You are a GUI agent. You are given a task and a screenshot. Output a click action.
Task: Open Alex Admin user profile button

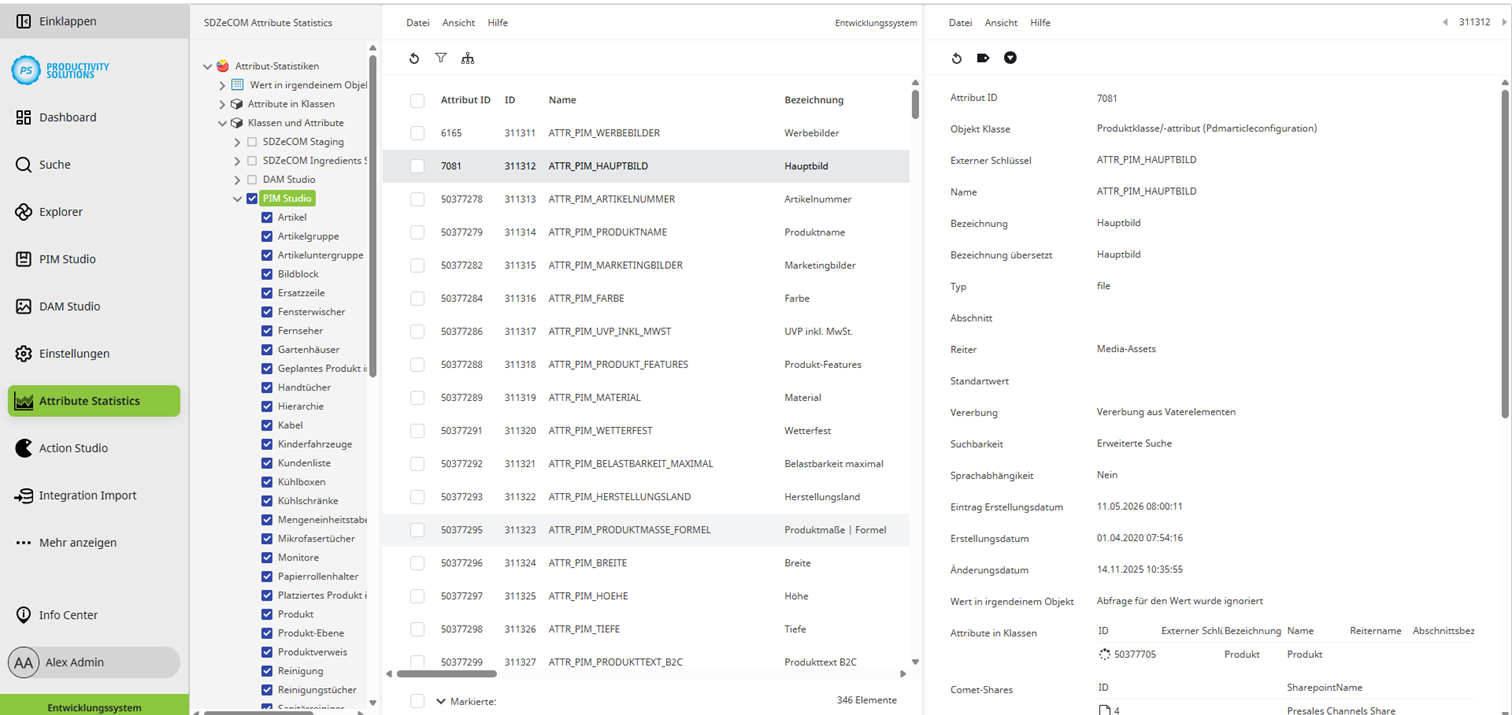coord(94,662)
